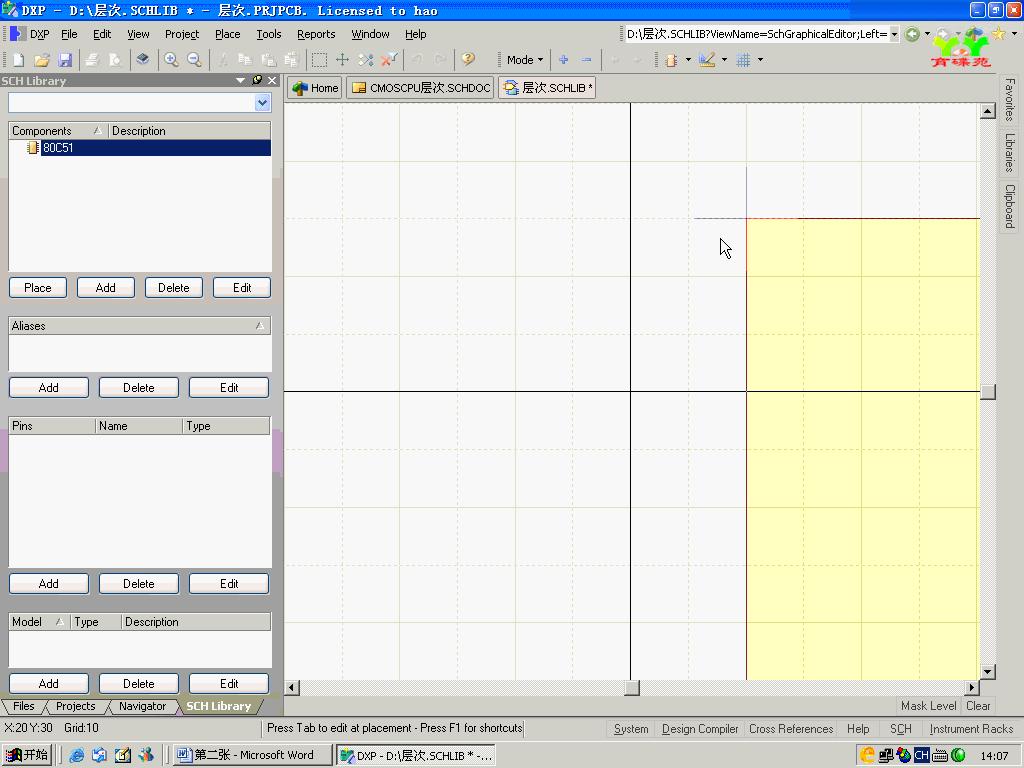The image size is (1024, 768).
Task: Expand the grid options dropdown arrow
Action: tap(760, 60)
